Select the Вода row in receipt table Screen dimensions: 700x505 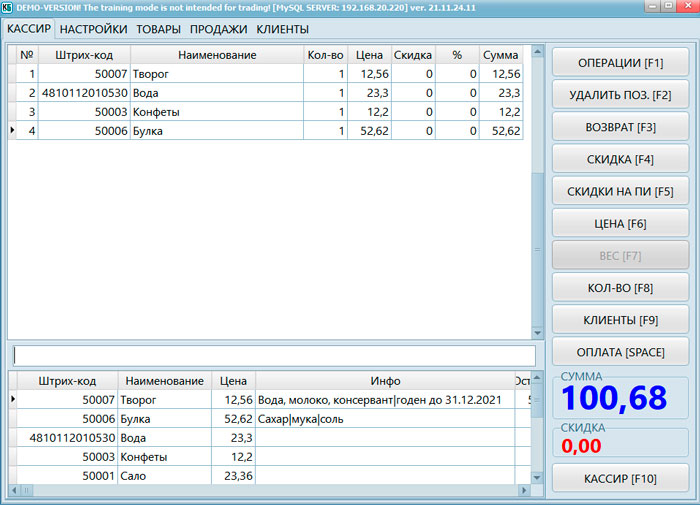point(266,93)
